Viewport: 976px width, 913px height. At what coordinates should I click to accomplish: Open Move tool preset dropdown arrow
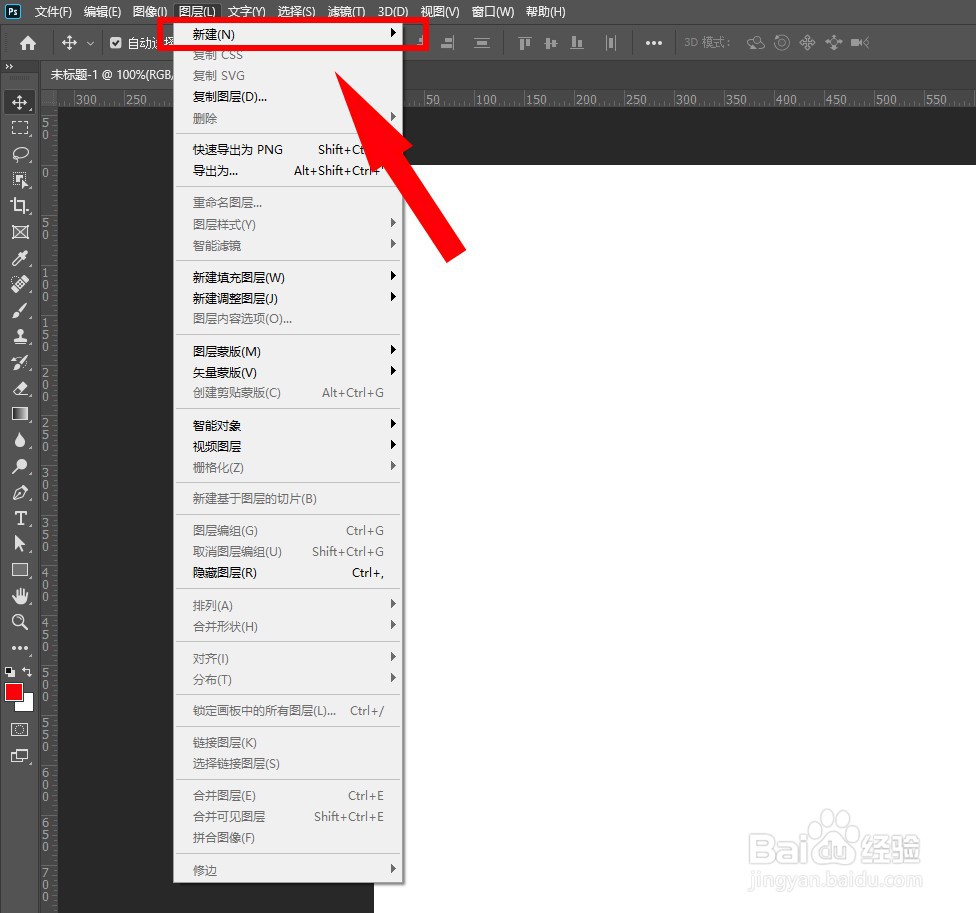point(90,44)
